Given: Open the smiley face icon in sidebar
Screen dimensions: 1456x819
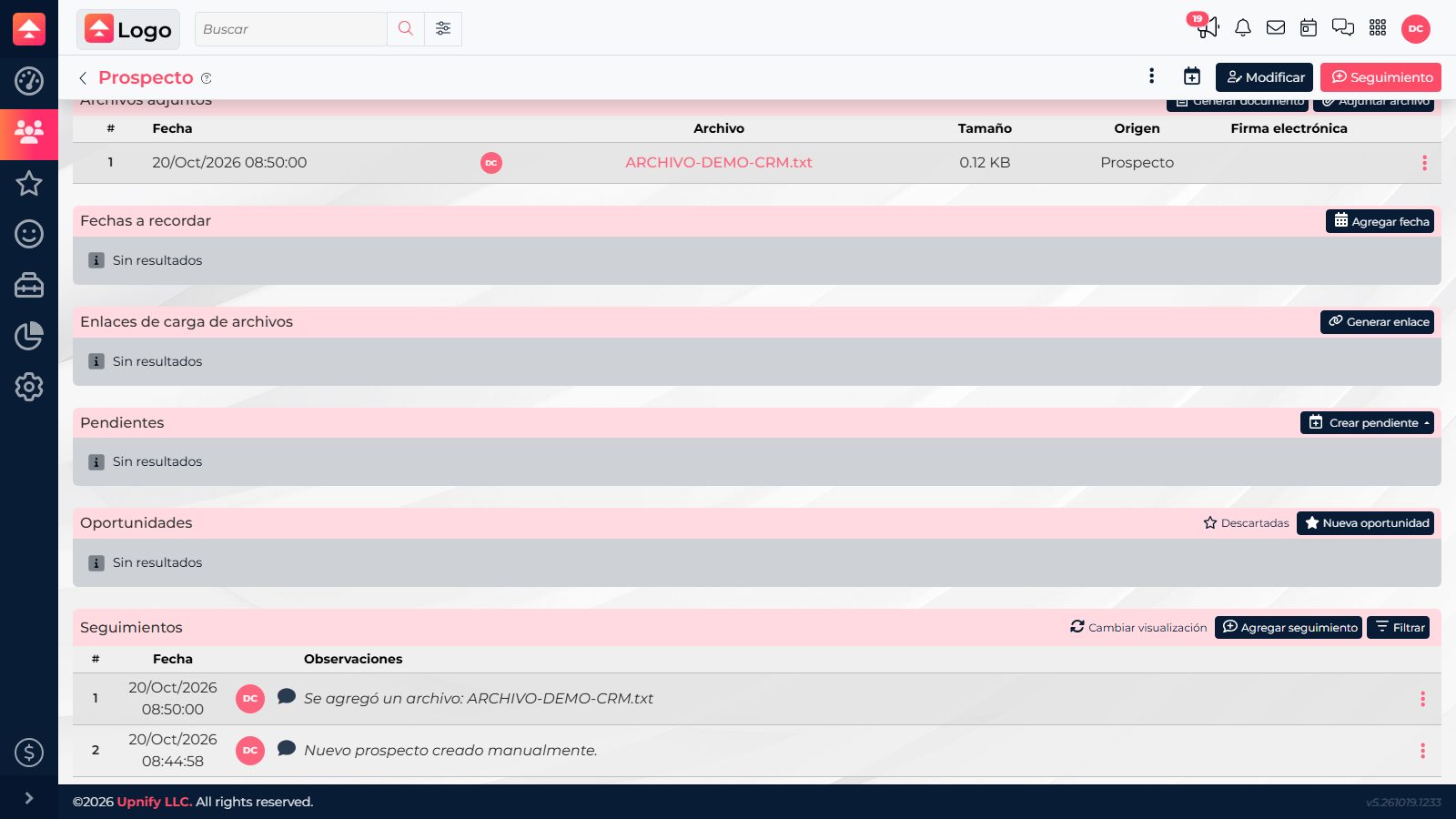Looking at the screenshot, I should [29, 234].
